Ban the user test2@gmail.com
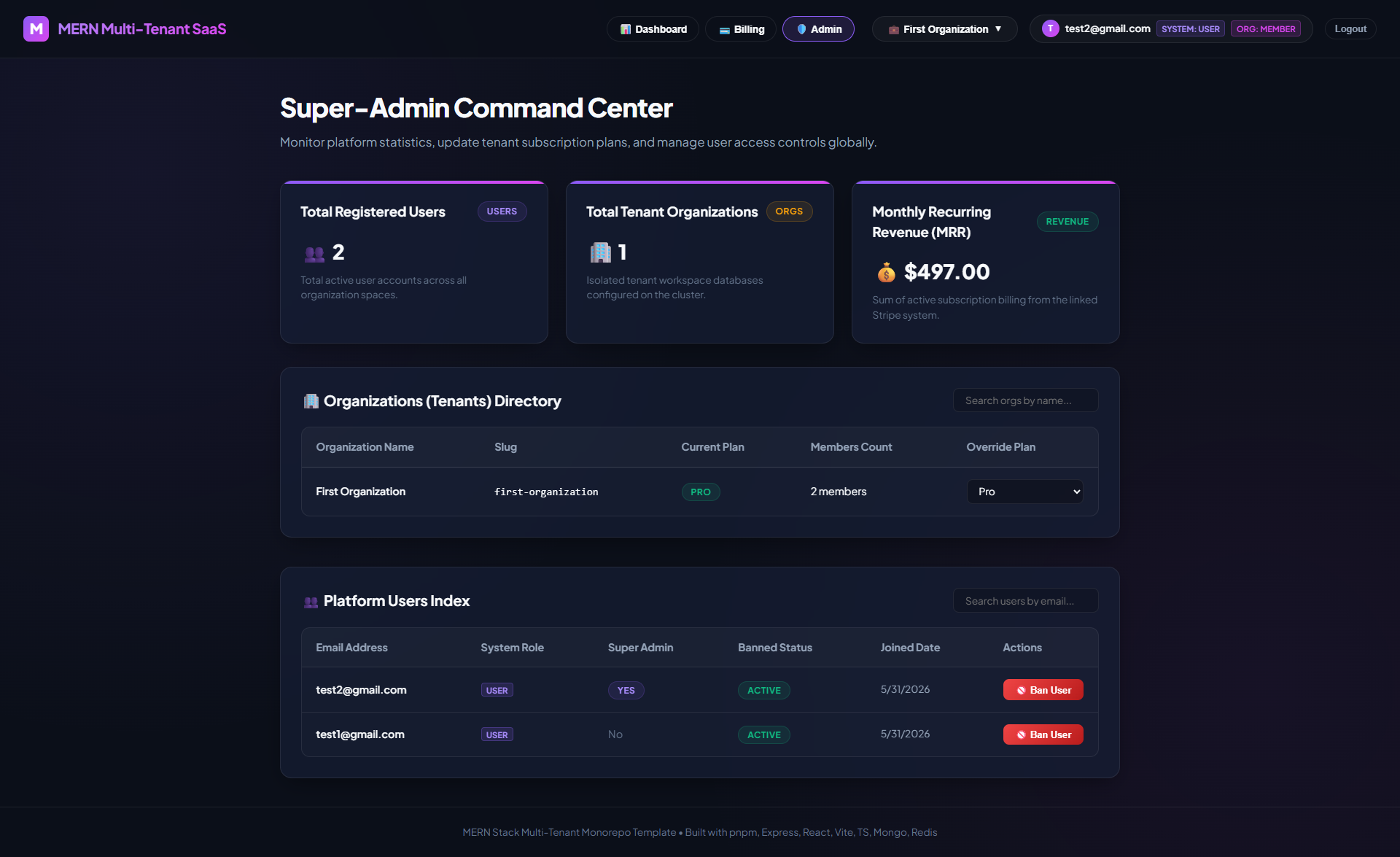Viewport: 1400px width, 857px height. (1043, 690)
